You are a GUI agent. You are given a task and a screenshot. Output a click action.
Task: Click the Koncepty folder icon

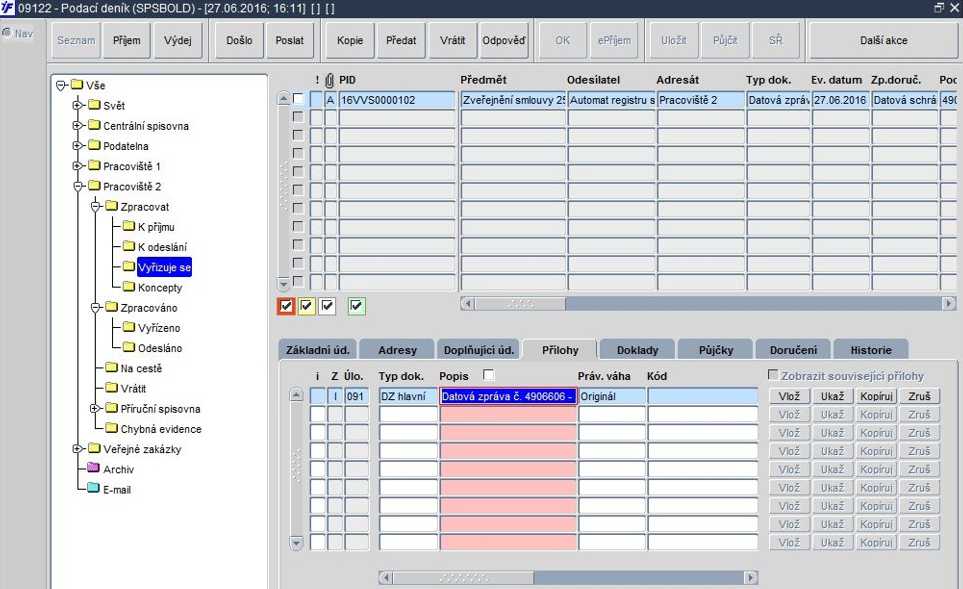click(x=128, y=286)
